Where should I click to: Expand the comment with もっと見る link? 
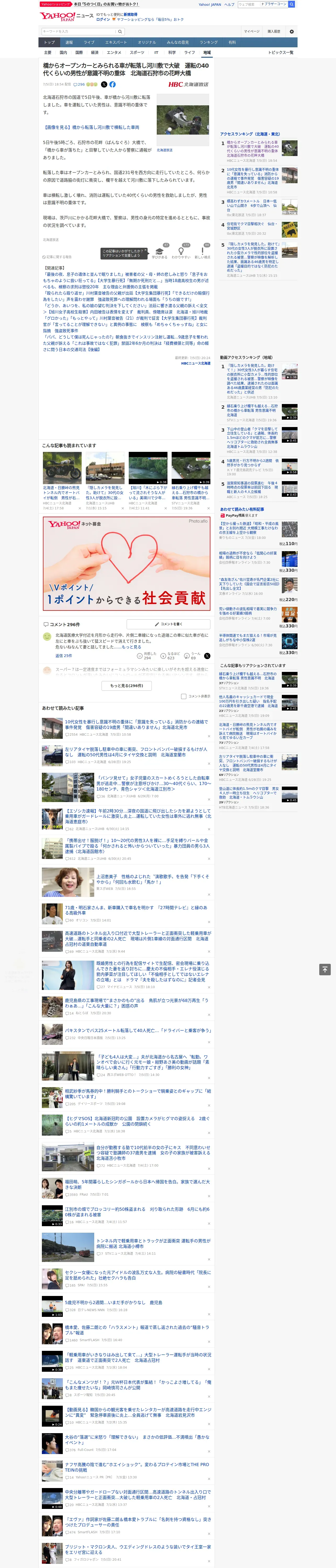(x=131, y=647)
